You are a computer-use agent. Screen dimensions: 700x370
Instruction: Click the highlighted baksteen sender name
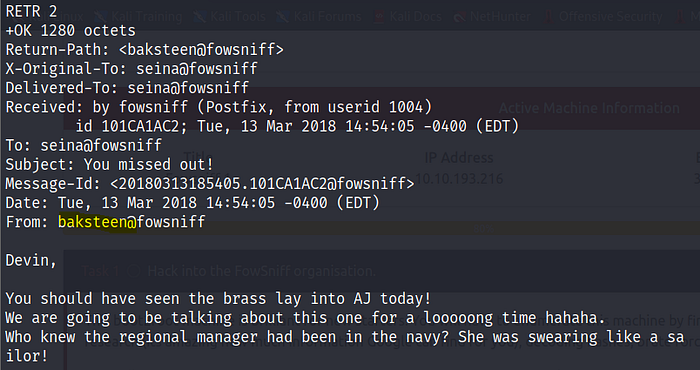[97, 222]
